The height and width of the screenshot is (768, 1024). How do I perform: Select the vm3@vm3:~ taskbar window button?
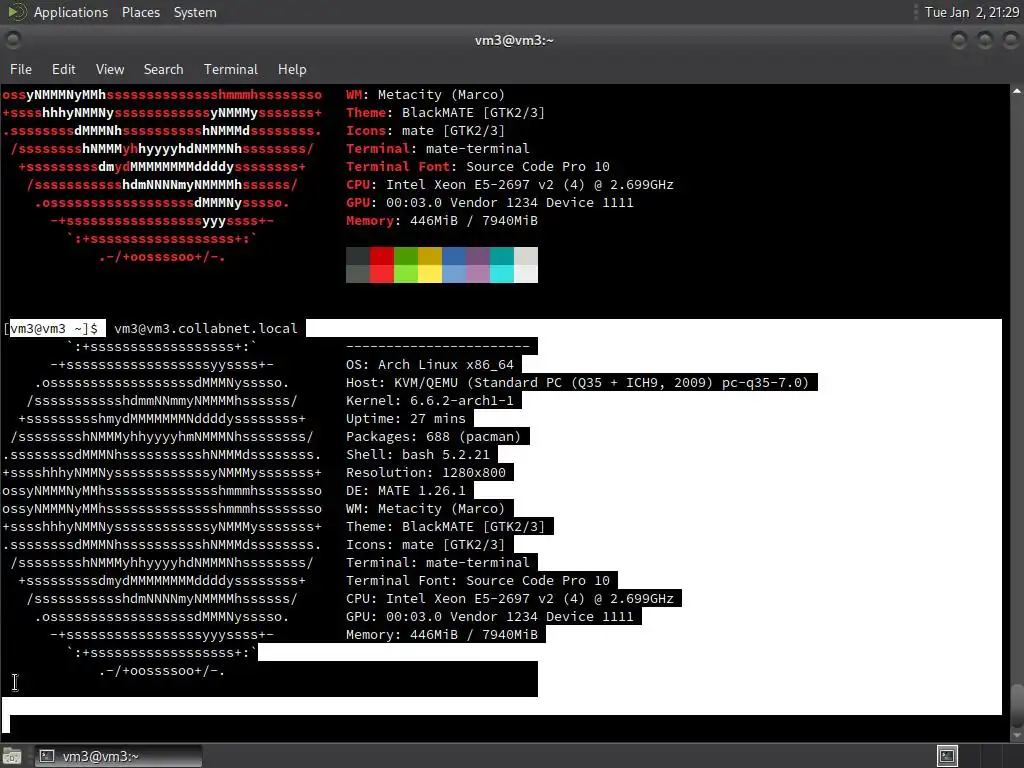tap(118, 756)
